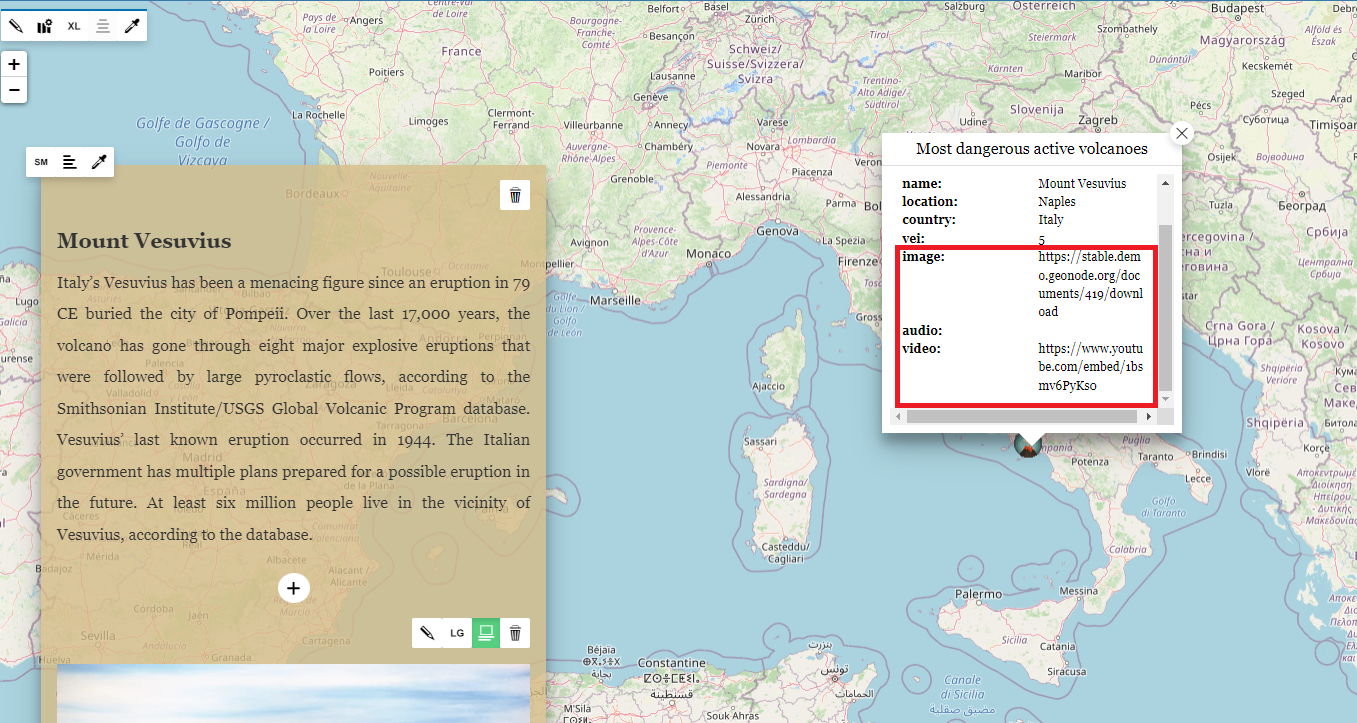Remove the image via its trash icon
Screen dimensions: 1357x723
click(515, 632)
